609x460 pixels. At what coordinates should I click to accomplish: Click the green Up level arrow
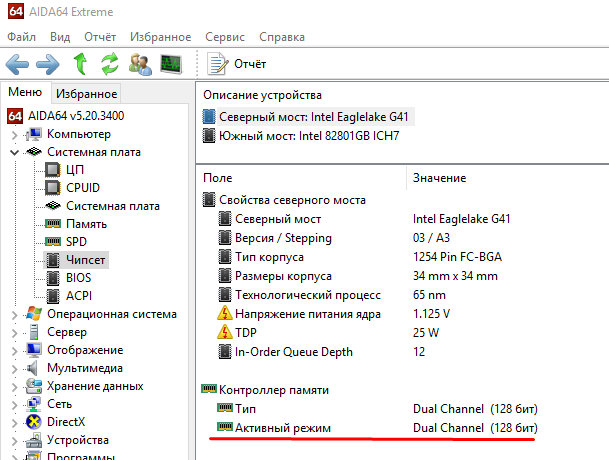(80, 64)
